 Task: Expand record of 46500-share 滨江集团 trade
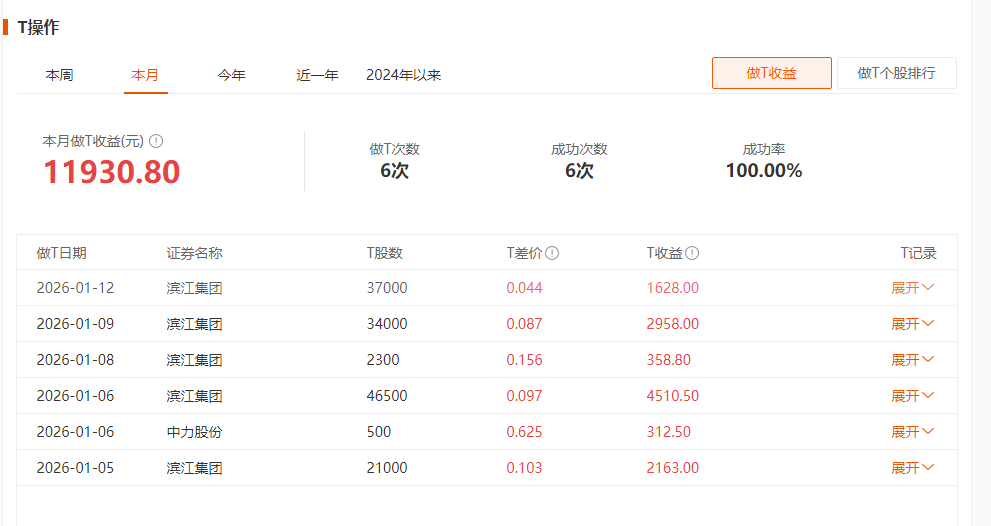tap(912, 396)
